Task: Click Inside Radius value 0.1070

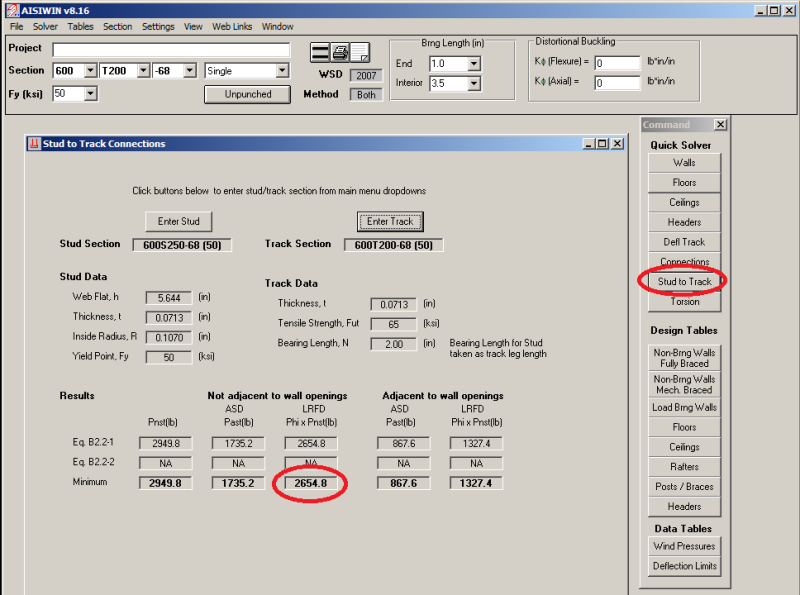Action: pos(169,338)
